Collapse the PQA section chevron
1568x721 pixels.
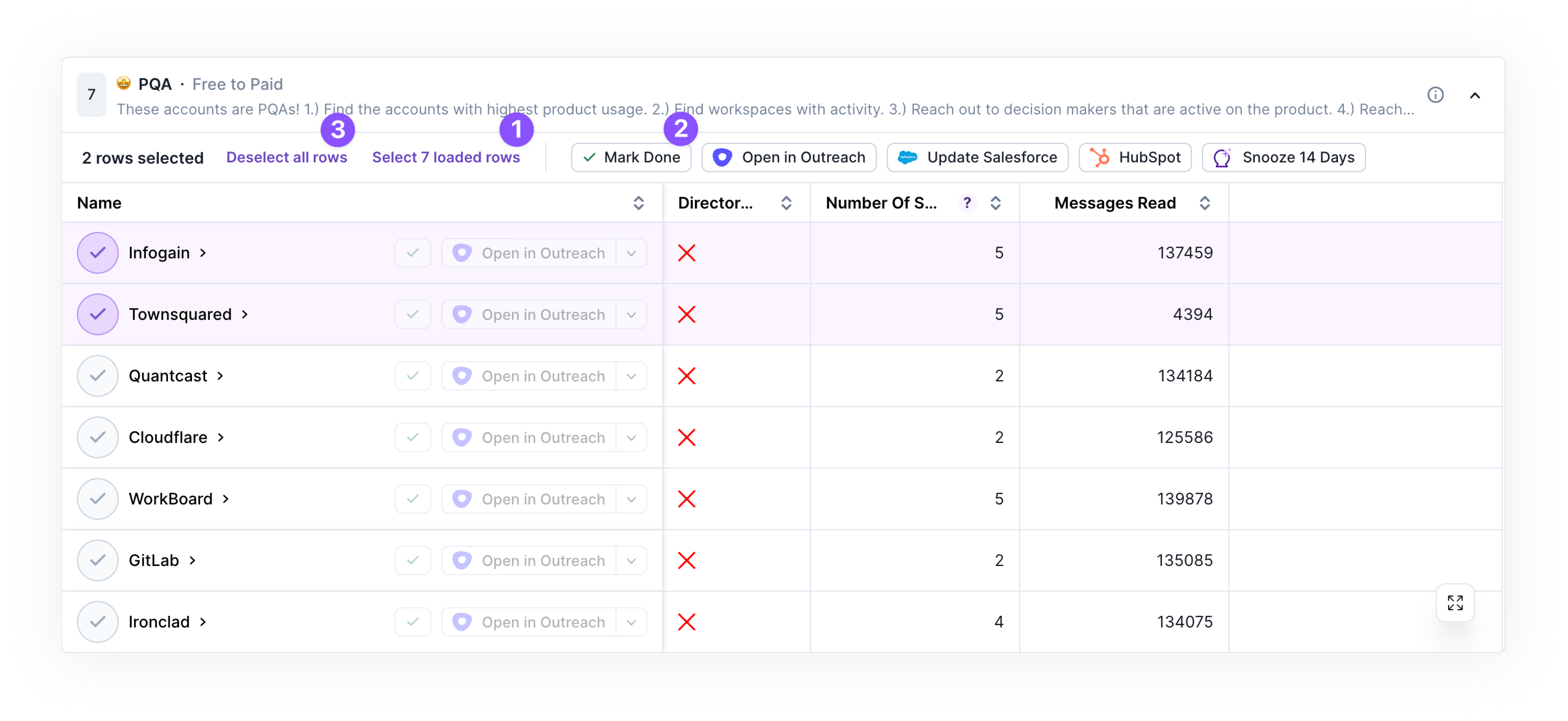(1475, 95)
